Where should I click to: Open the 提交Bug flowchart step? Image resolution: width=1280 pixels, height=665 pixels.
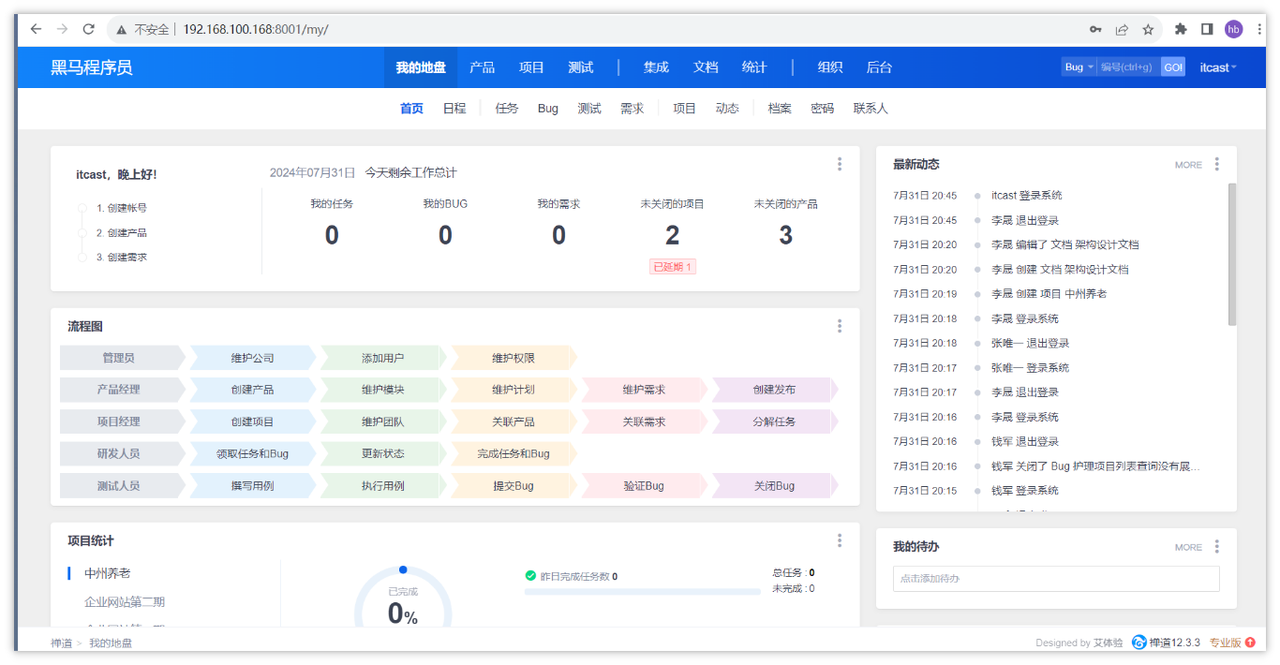[x=513, y=486]
